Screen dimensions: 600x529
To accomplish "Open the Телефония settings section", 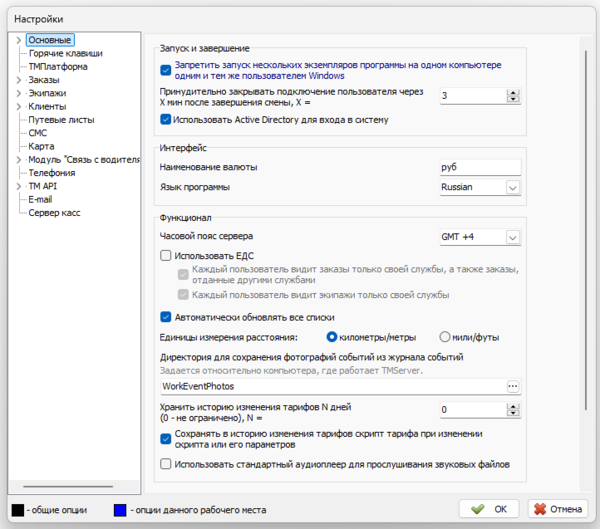I will (x=51, y=172).
